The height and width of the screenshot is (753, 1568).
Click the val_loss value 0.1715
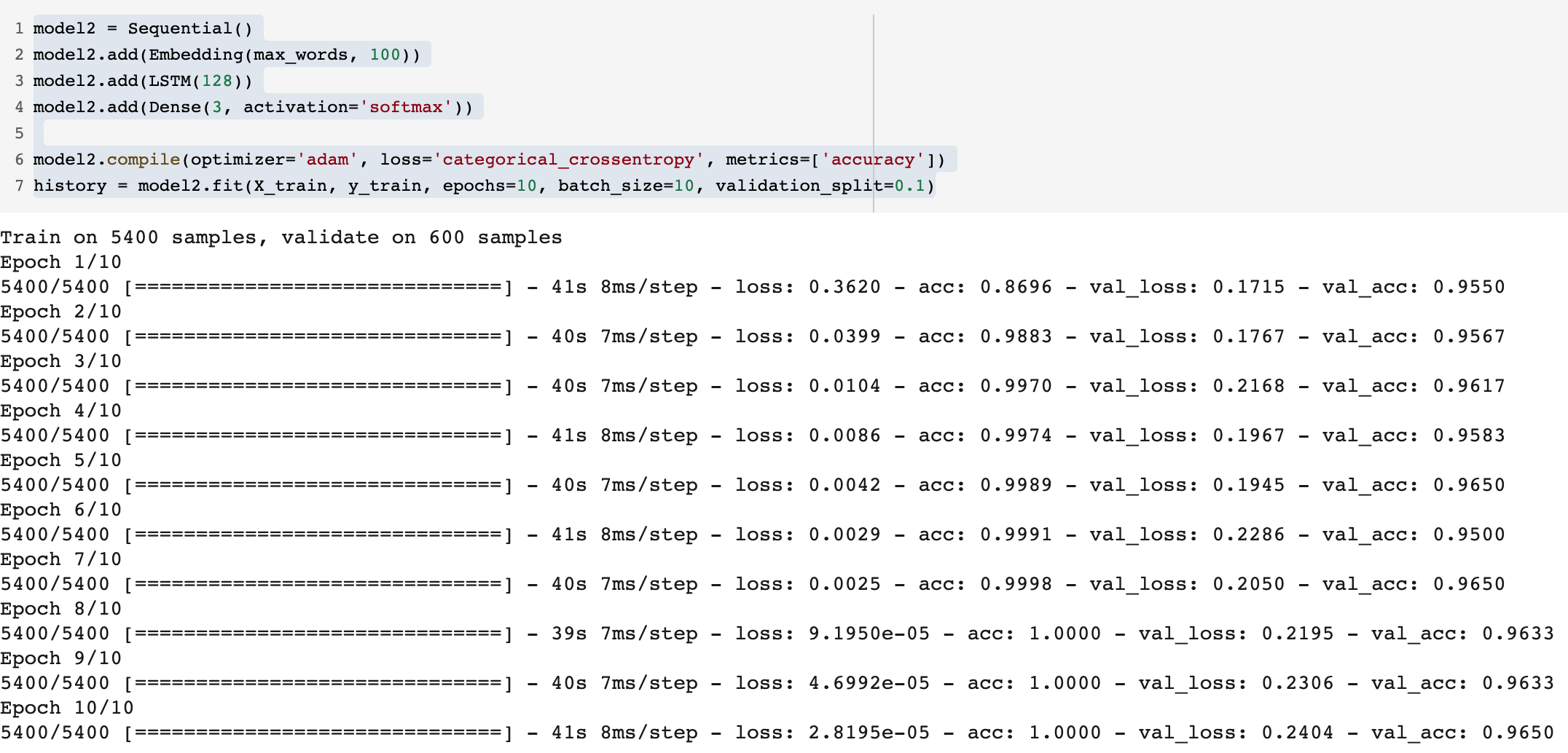pos(1249,287)
